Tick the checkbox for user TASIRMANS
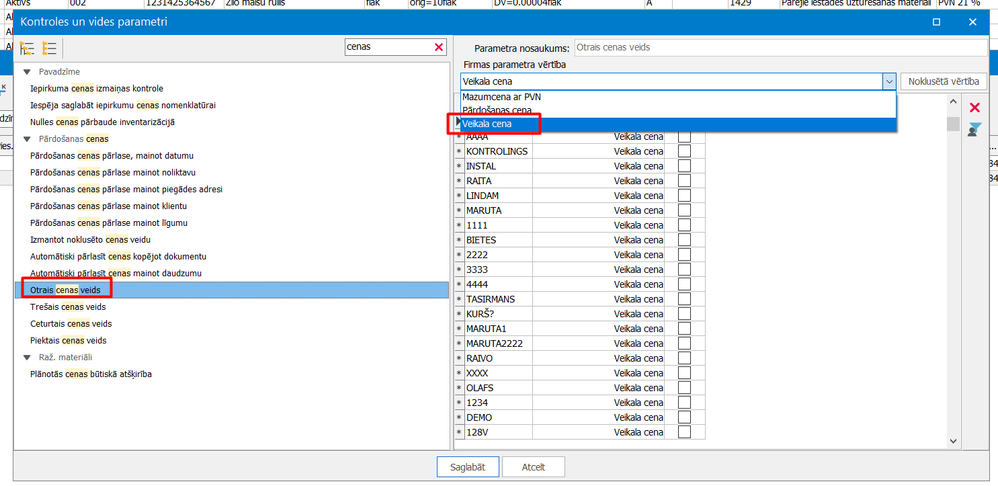Screen dimensions: 998x486 point(684,299)
